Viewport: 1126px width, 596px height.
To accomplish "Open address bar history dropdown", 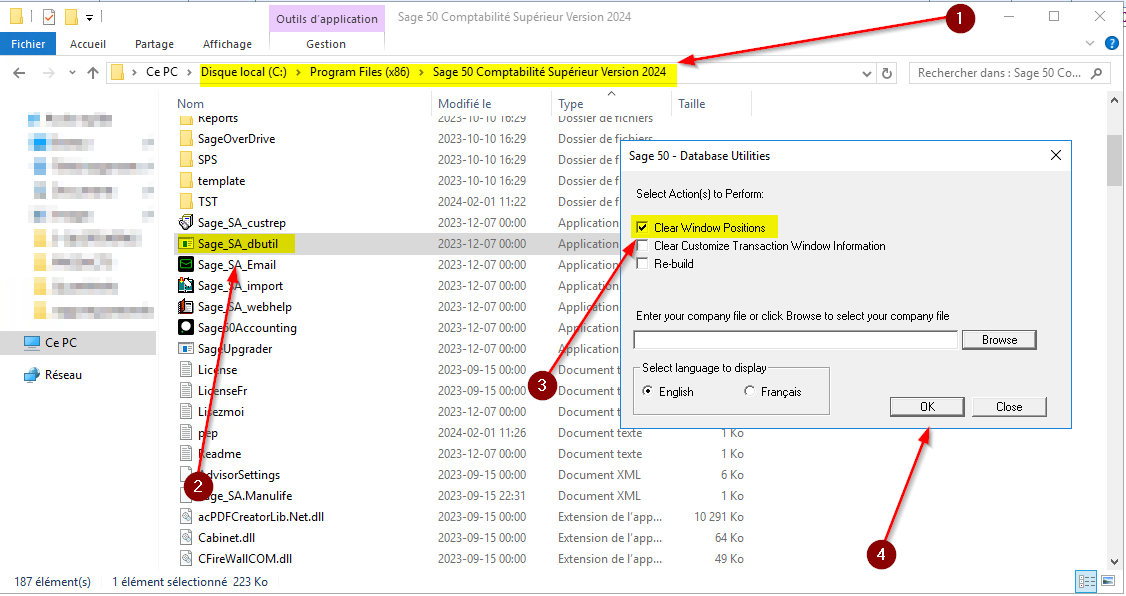I will pyautogui.click(x=867, y=73).
